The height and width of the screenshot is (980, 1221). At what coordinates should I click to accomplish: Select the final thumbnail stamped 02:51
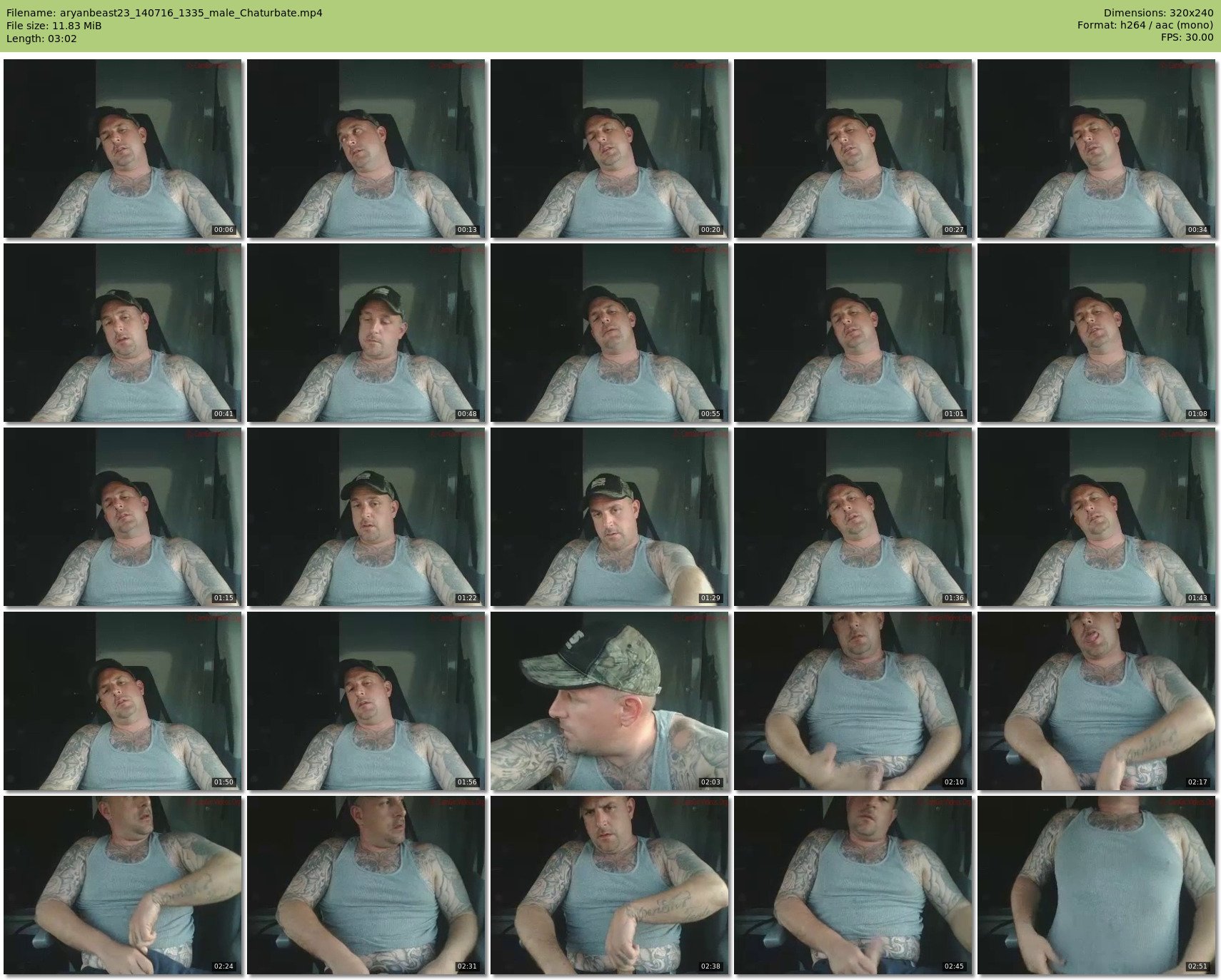(x=1096, y=885)
